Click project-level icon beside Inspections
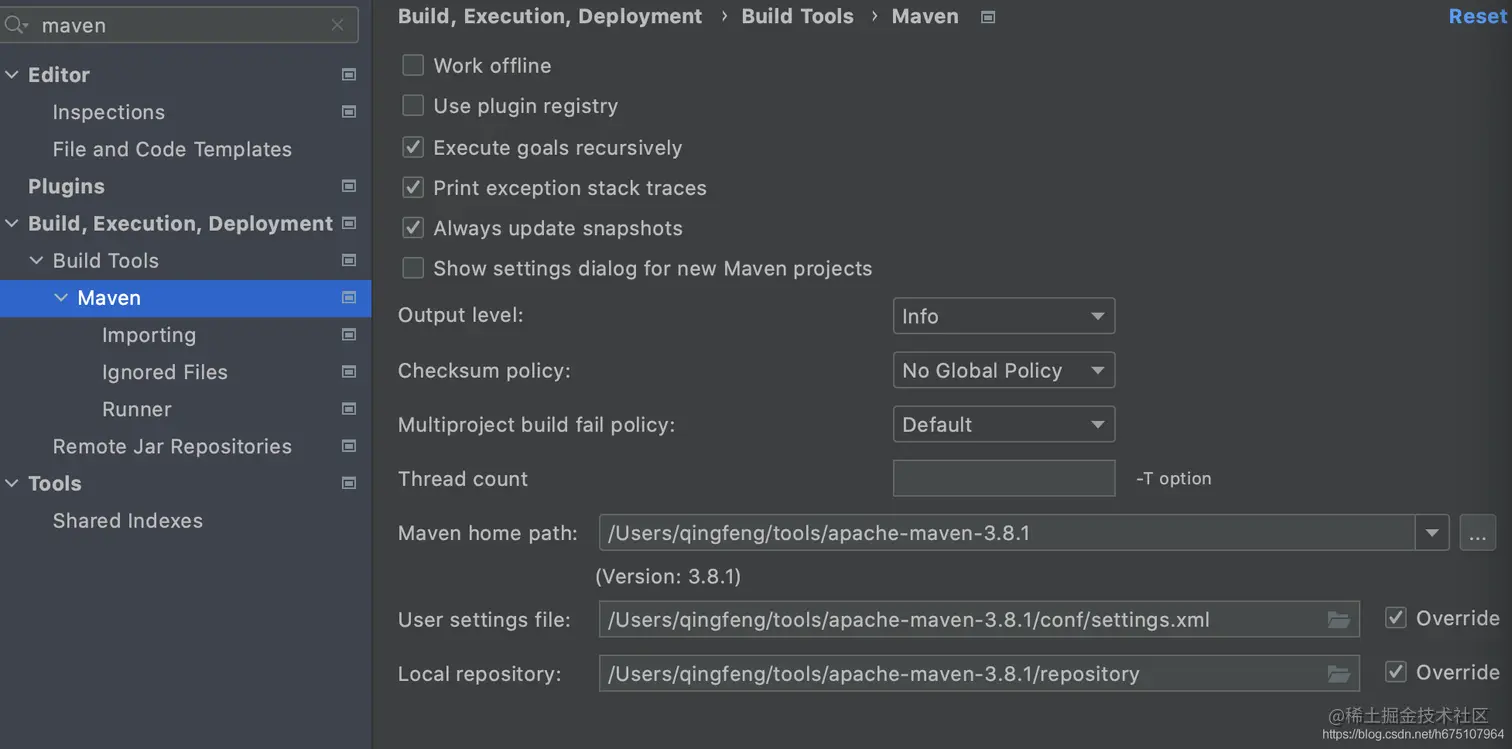The height and width of the screenshot is (749, 1512). 349,112
